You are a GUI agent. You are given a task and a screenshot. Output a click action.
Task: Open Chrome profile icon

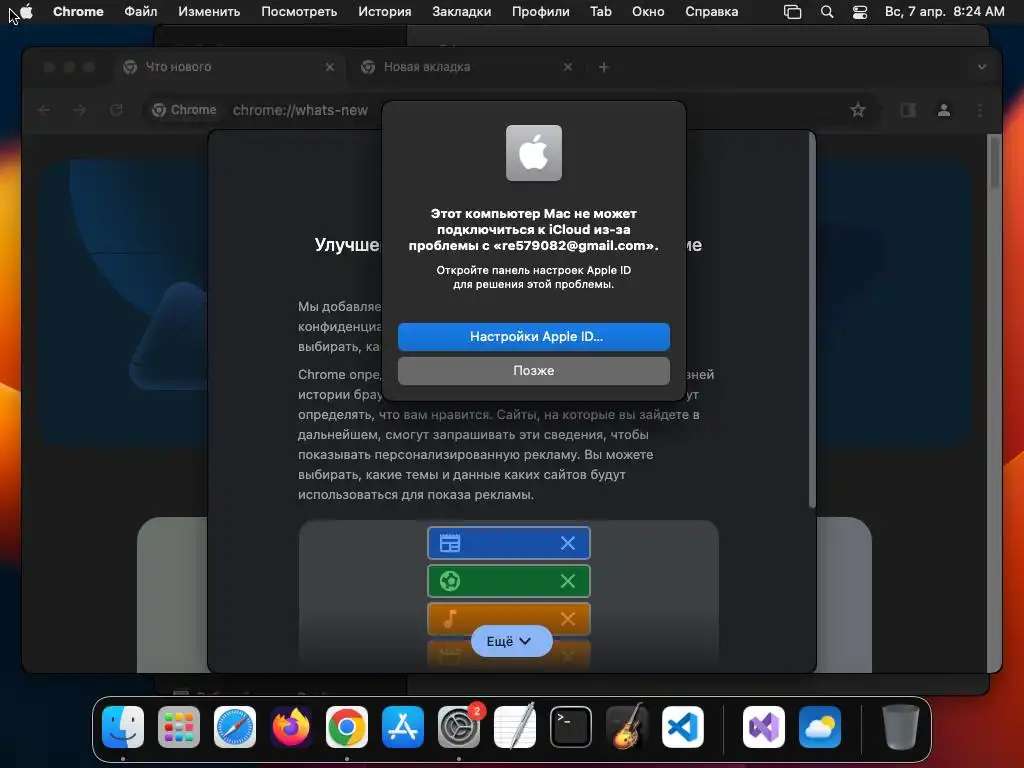coord(944,110)
